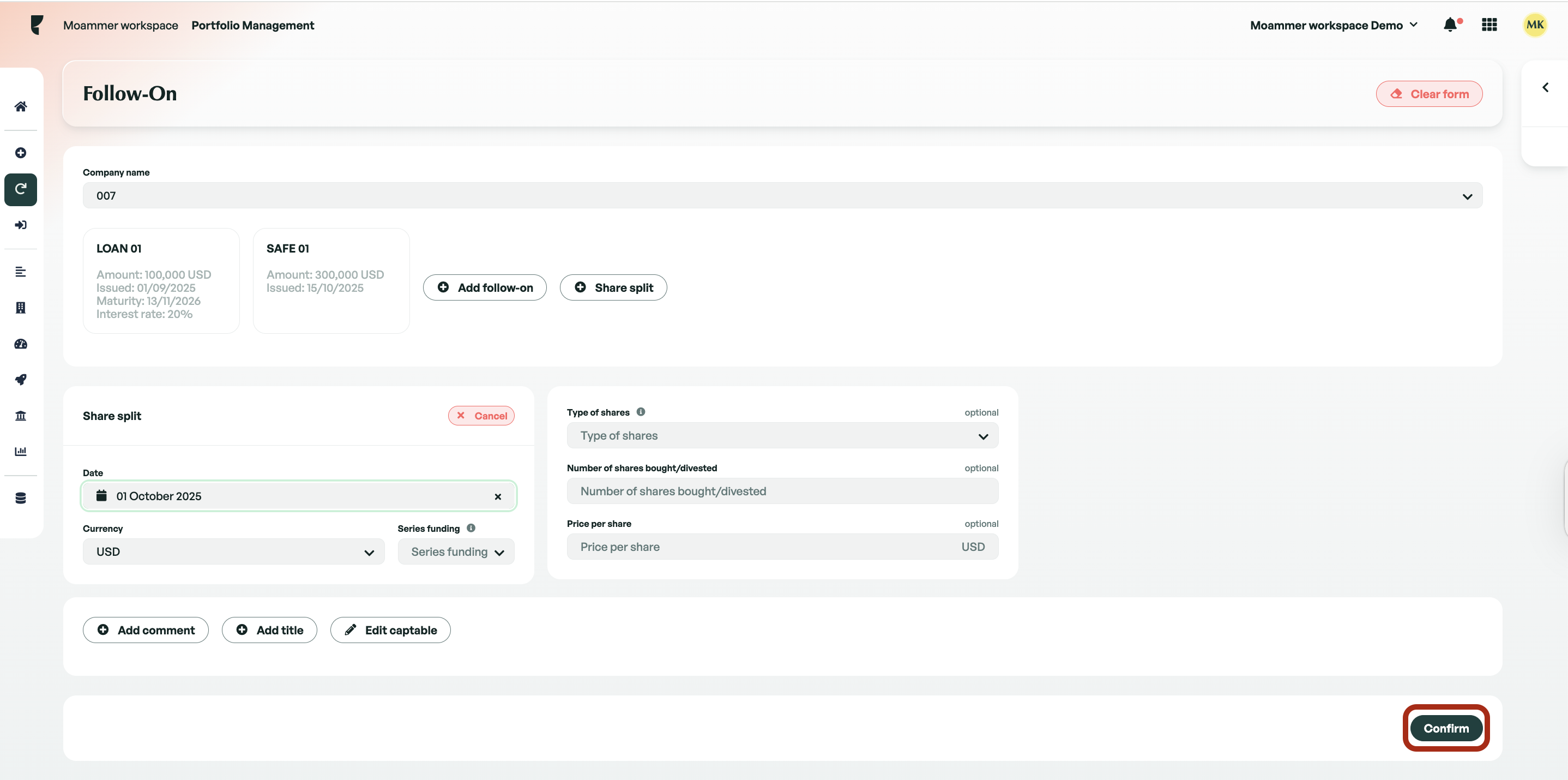Expand the Company name dropdown

click(782, 195)
